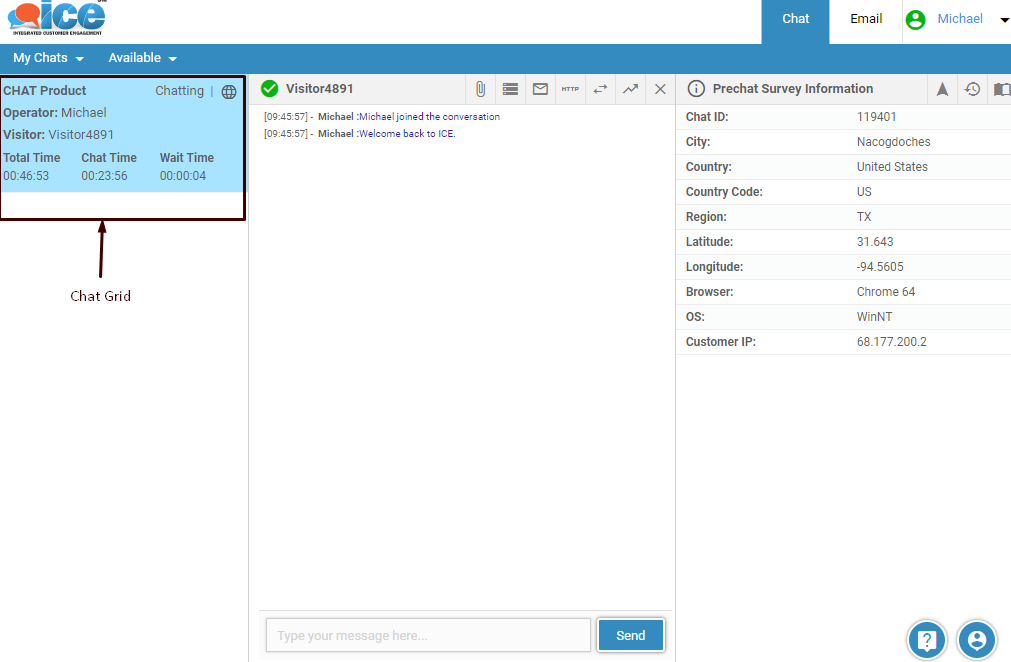This screenshot has width=1011, height=662.
Task: Switch to the Chat tab
Action: point(795,19)
